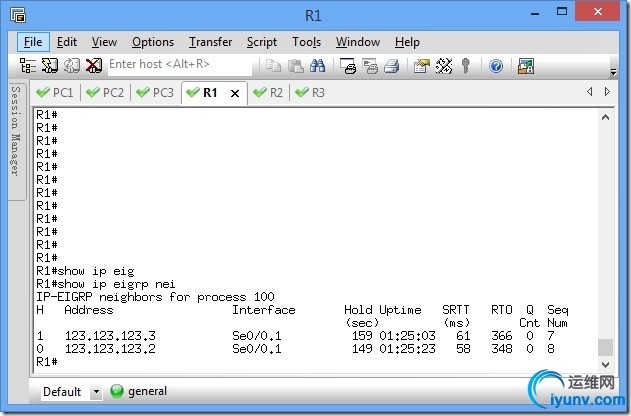The width and height of the screenshot is (631, 416).
Task: Switch to the R3 session tab
Action: (310, 93)
